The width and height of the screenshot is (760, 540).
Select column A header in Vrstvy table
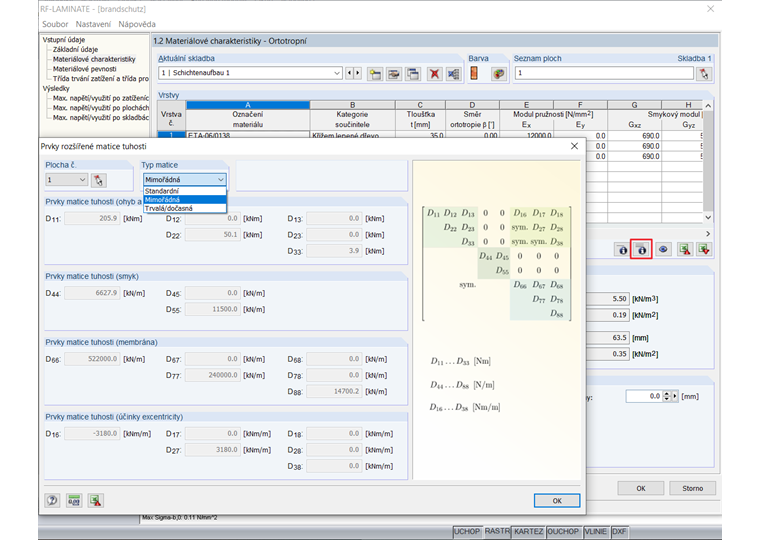coord(248,105)
